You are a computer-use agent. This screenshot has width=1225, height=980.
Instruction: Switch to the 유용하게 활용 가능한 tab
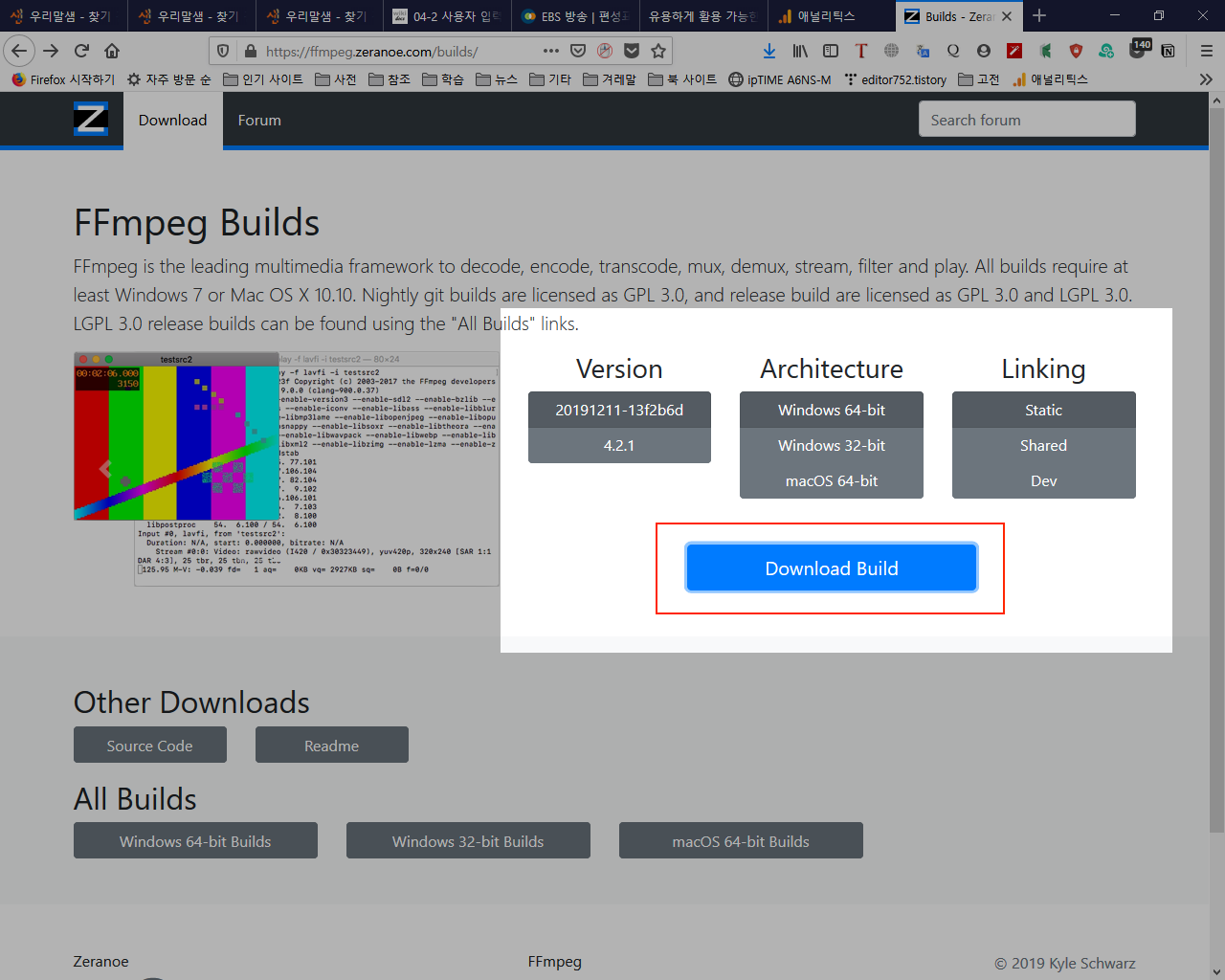click(x=703, y=16)
